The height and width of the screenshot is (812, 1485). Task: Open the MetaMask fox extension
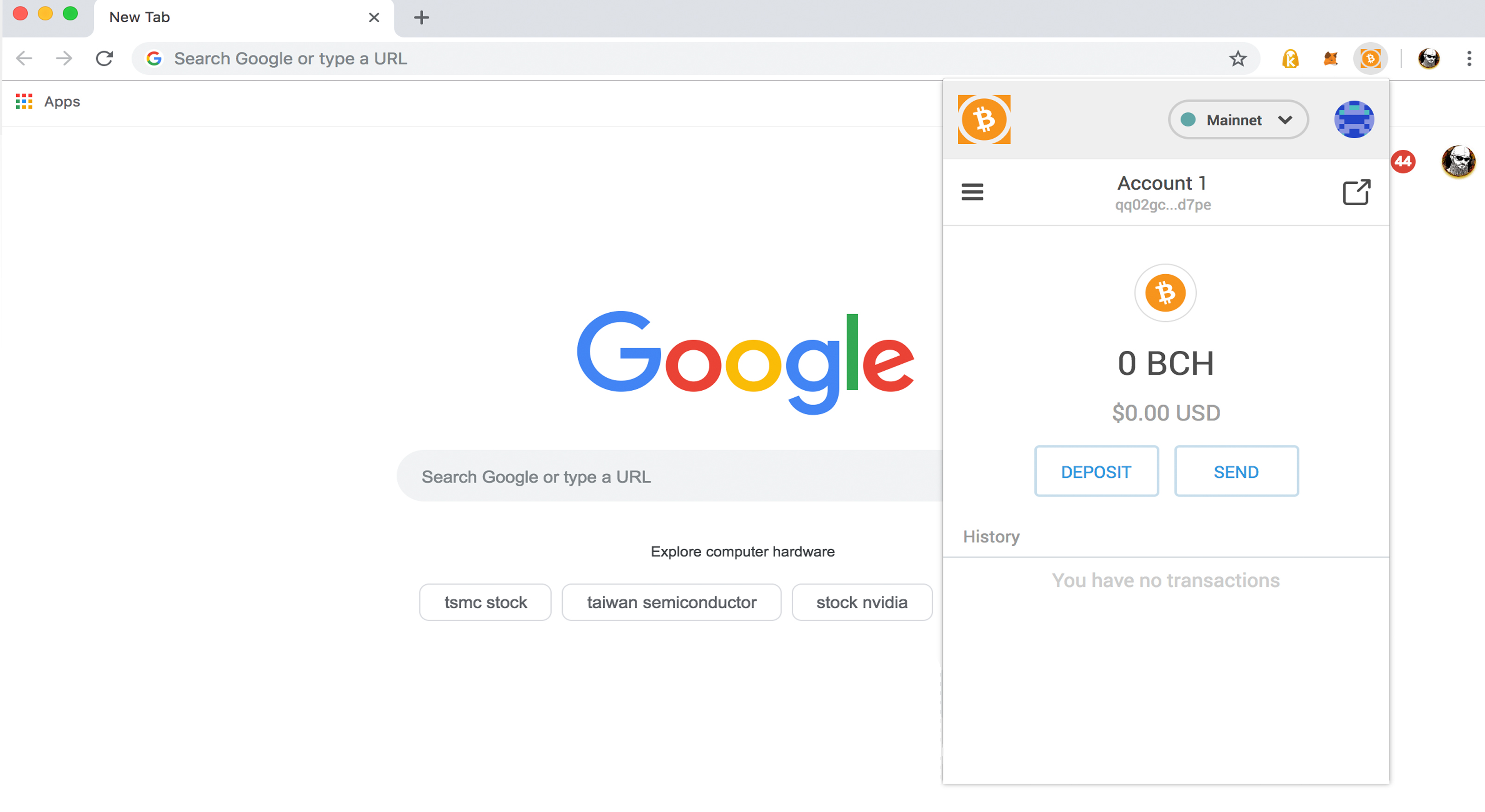(1330, 58)
